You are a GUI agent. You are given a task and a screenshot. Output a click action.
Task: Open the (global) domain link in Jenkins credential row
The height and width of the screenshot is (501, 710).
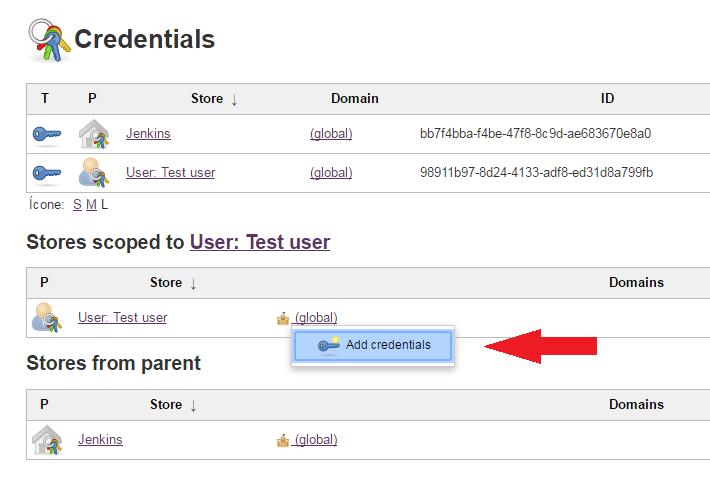pos(331,134)
